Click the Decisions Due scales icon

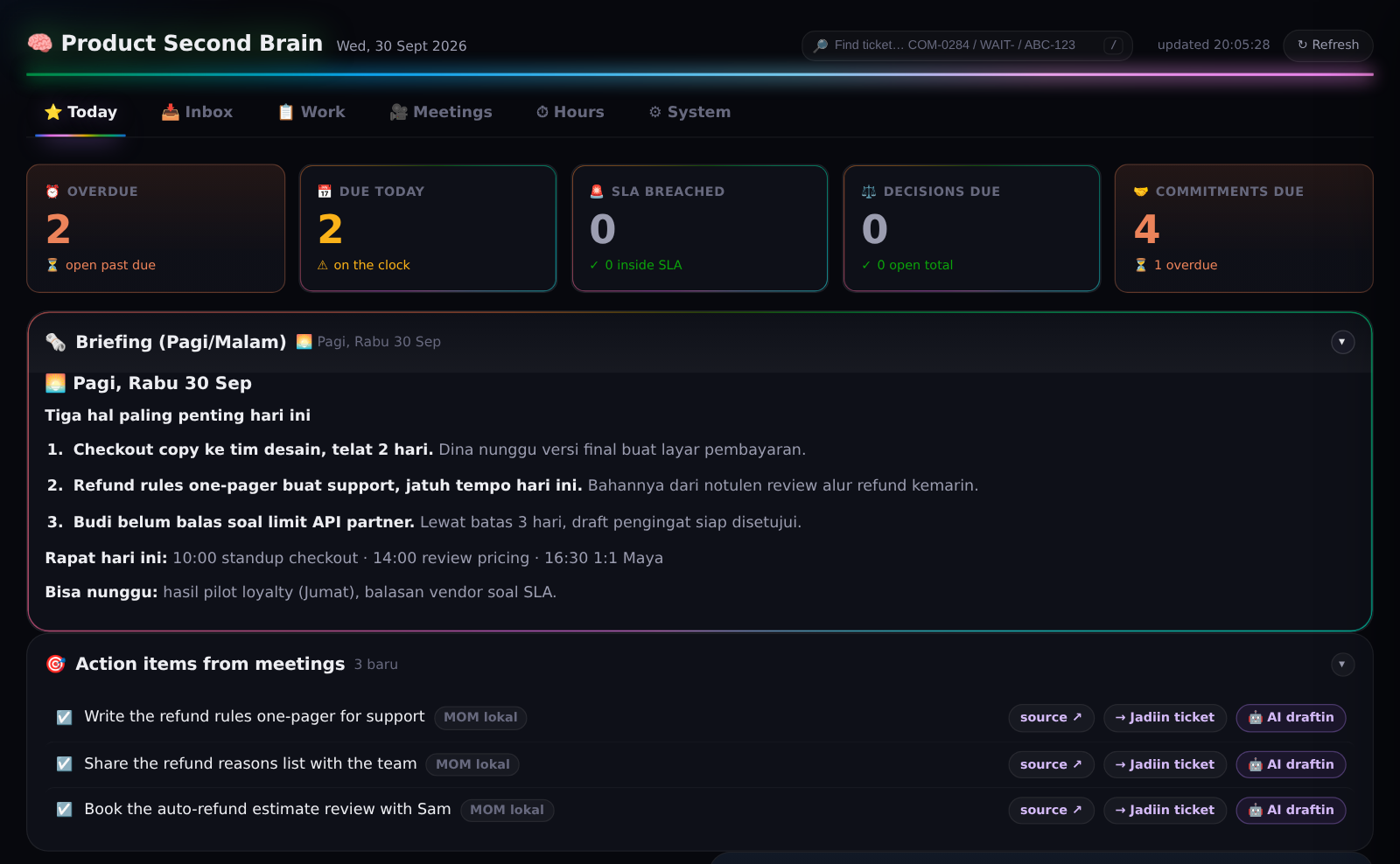point(869,192)
